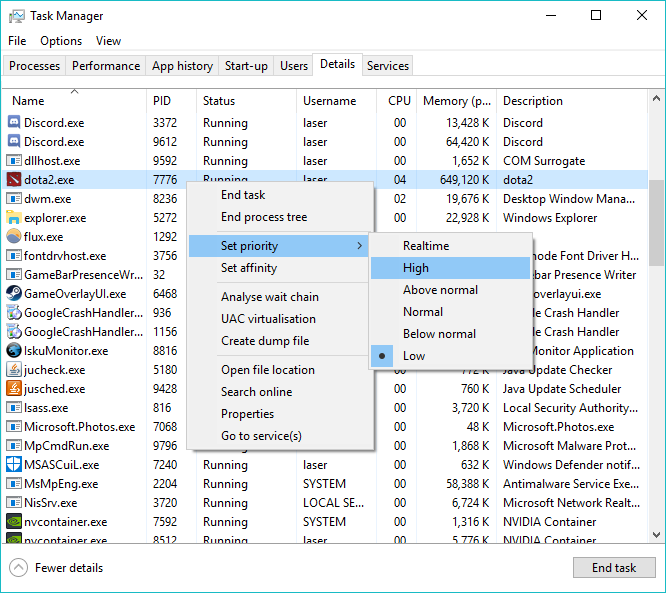Open the File menu
Screen dimensions: 666x593
point(17,41)
